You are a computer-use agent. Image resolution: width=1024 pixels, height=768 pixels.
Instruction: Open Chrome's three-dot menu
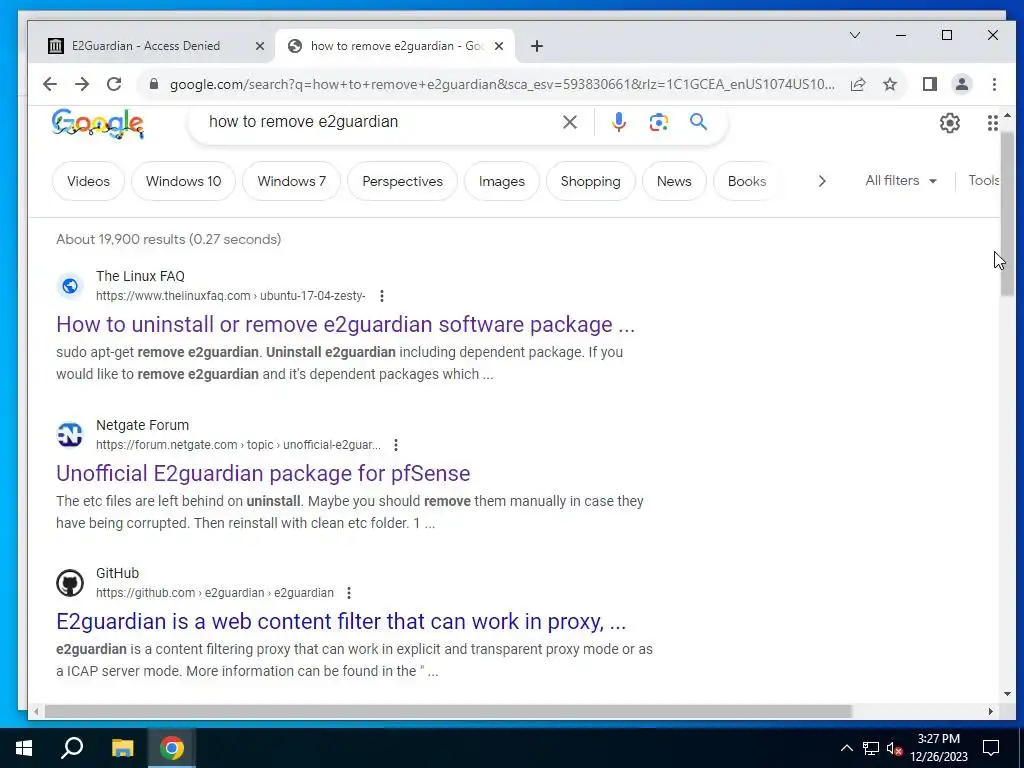click(x=994, y=84)
